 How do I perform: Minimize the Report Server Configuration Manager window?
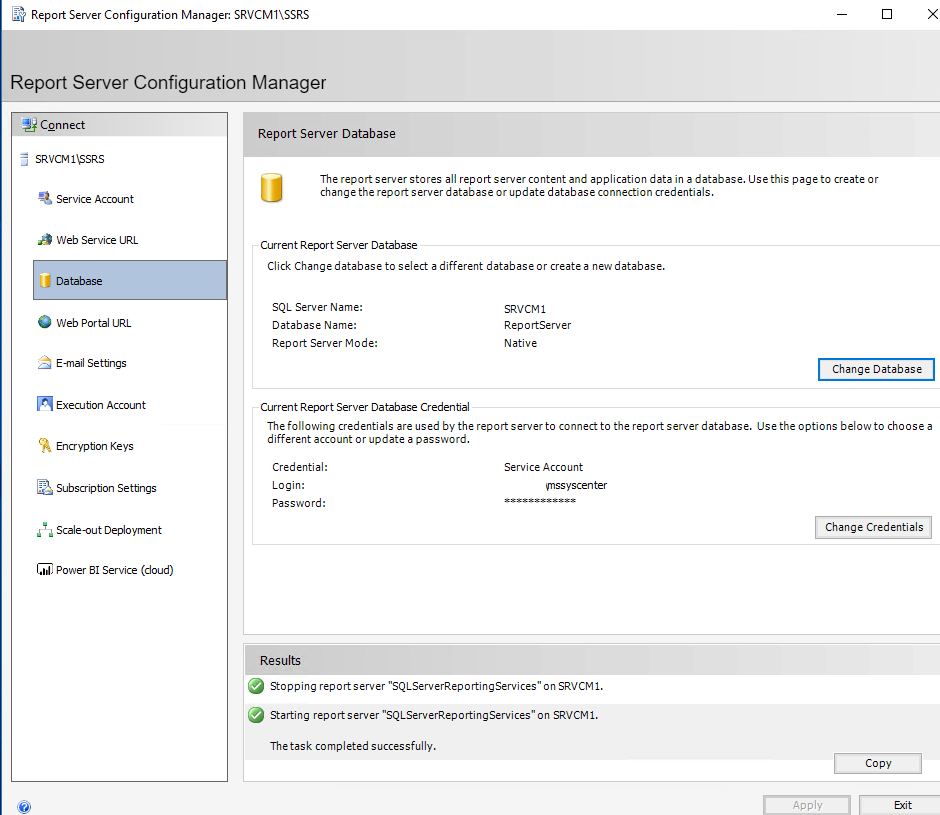(x=842, y=14)
